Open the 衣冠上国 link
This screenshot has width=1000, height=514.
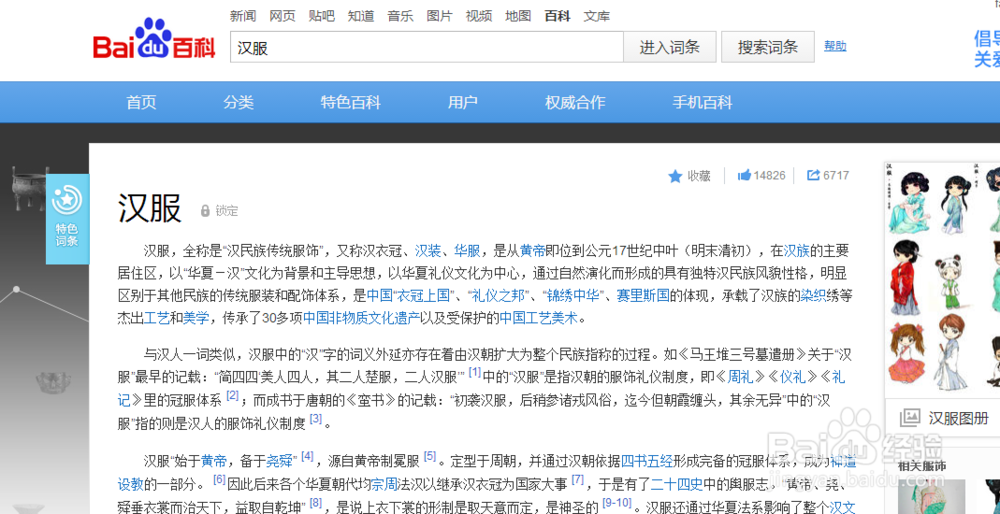pos(421,295)
